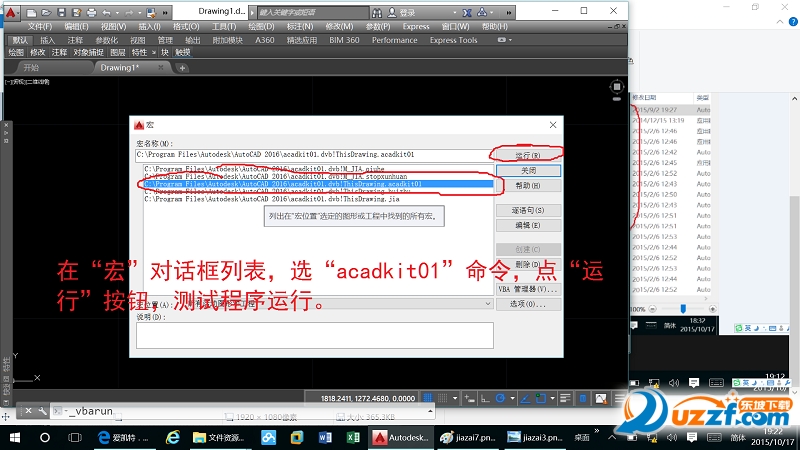Select macro ThisDrawing.jia in list
This screenshot has height=450, width=800.
[x=318, y=199]
